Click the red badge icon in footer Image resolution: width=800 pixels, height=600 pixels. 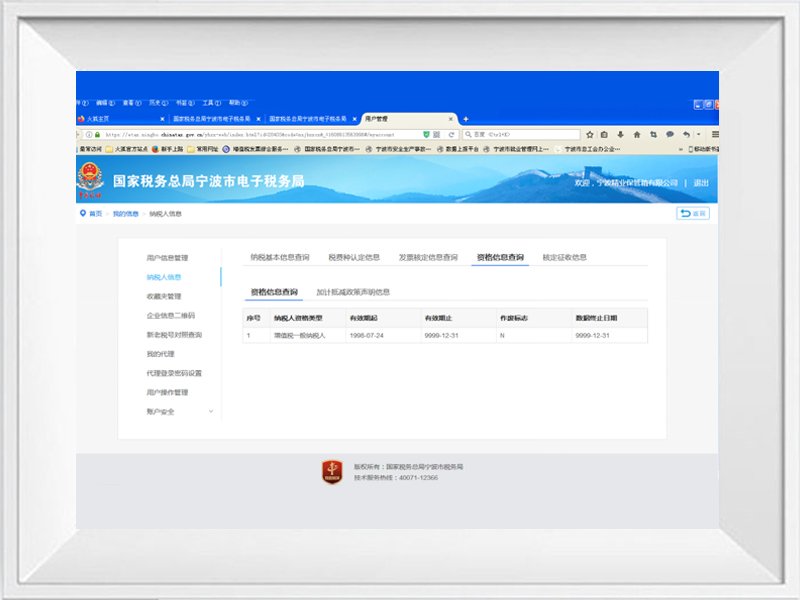pyautogui.click(x=332, y=472)
